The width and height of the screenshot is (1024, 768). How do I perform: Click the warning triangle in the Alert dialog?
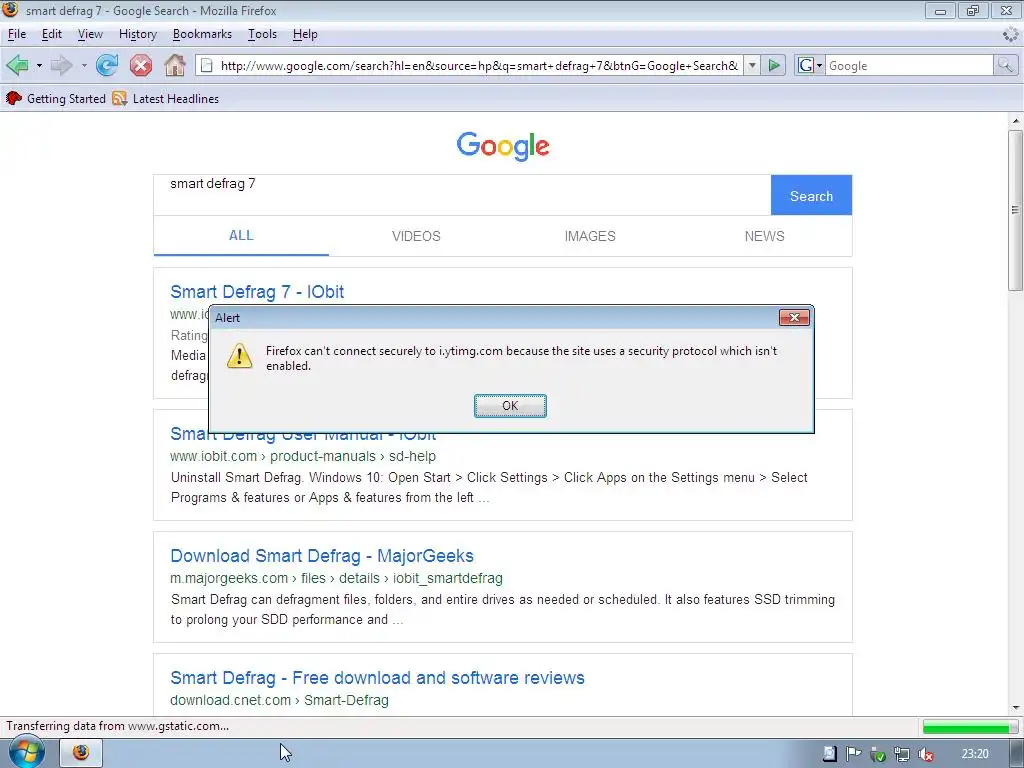pos(240,356)
